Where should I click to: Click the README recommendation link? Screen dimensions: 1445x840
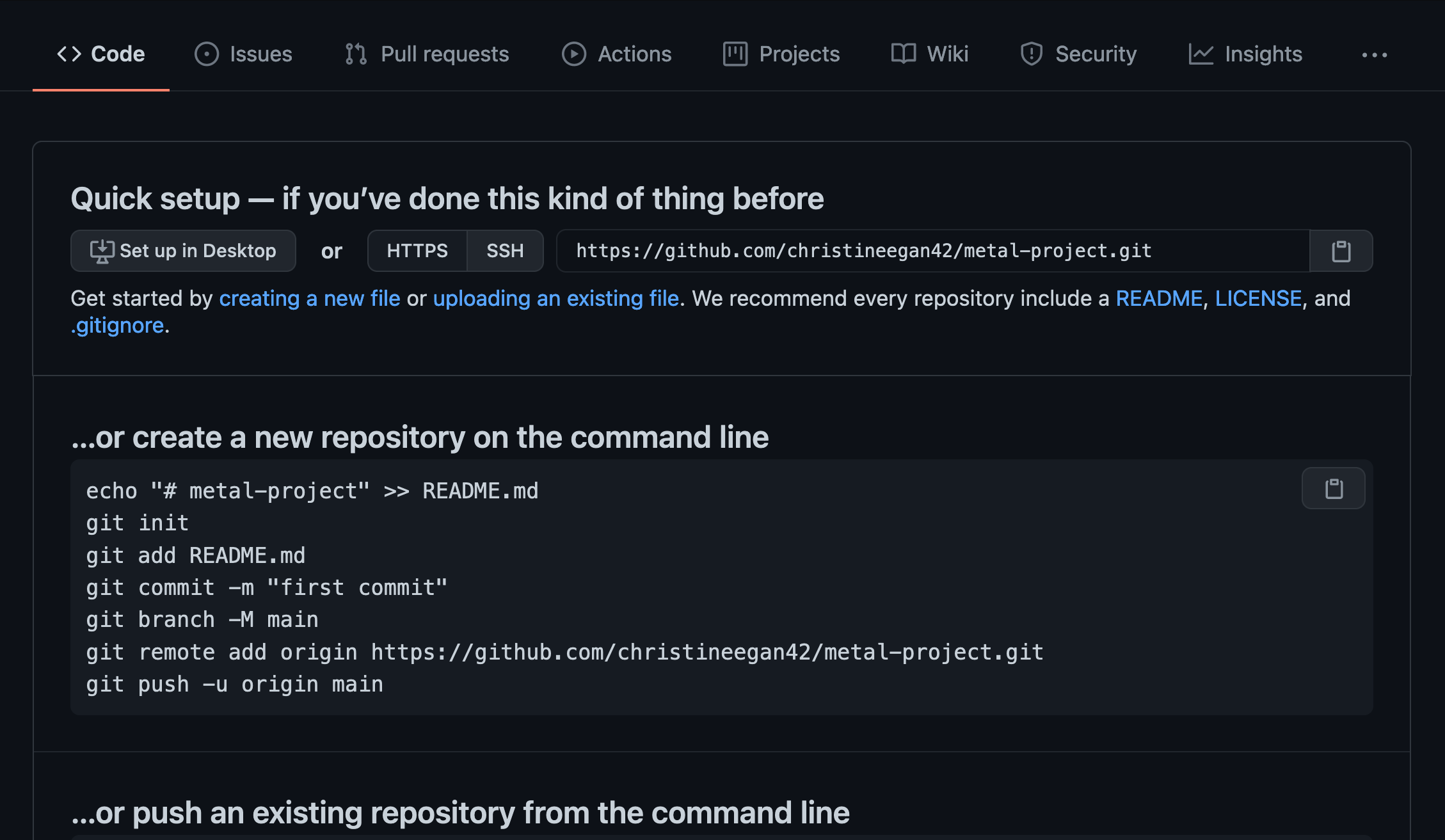coord(1158,299)
